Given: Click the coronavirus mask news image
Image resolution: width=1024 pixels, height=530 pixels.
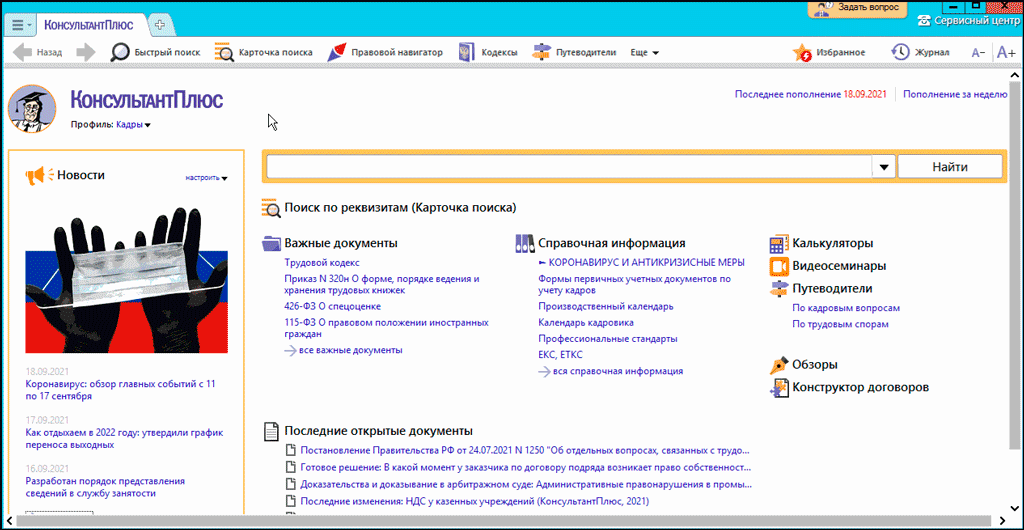Looking at the screenshot, I should [x=126, y=278].
